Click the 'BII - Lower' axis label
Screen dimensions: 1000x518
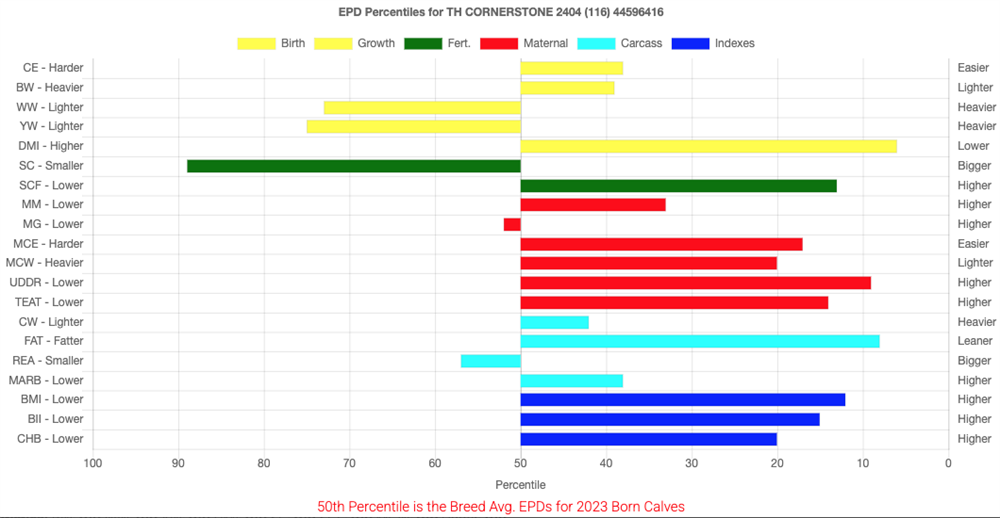(x=56, y=418)
